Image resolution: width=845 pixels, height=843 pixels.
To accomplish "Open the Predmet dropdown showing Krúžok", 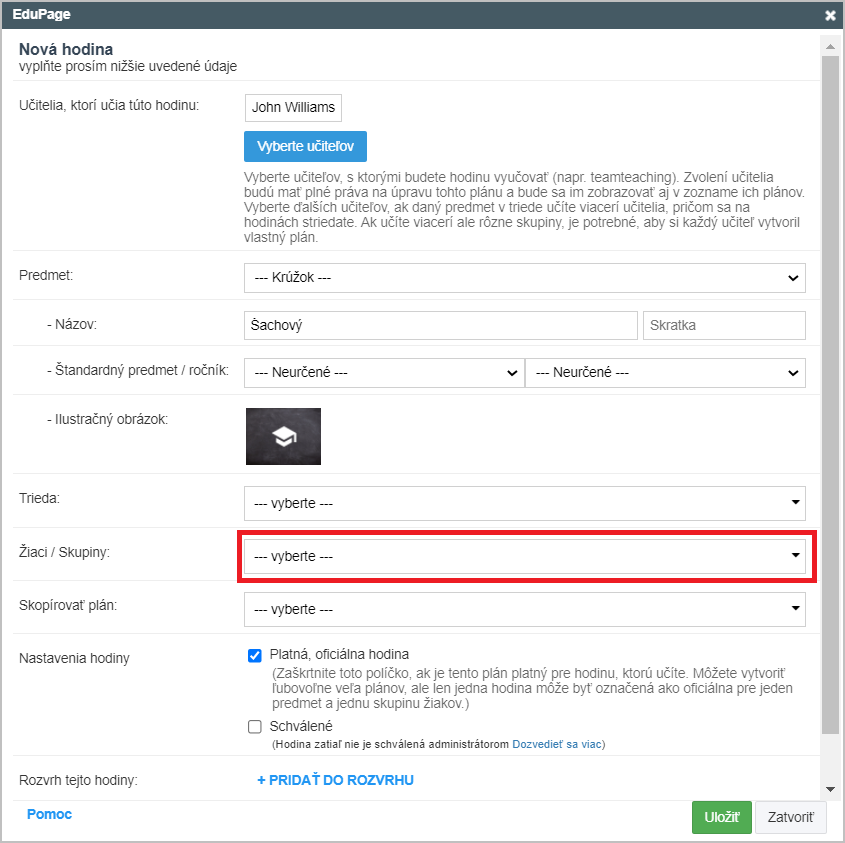I will point(524,278).
